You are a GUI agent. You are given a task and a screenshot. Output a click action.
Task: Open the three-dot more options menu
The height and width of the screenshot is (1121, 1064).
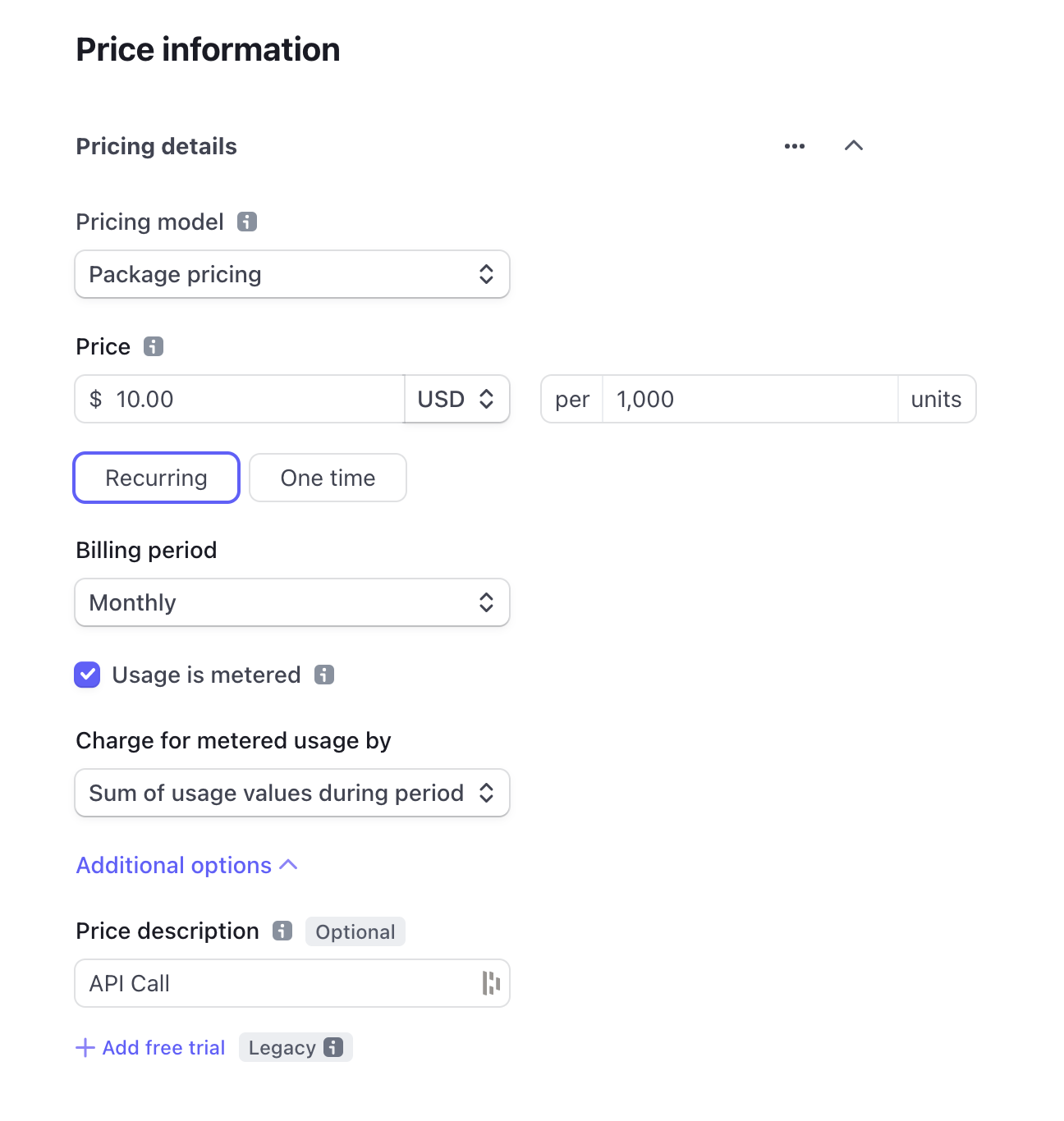[x=795, y=146]
